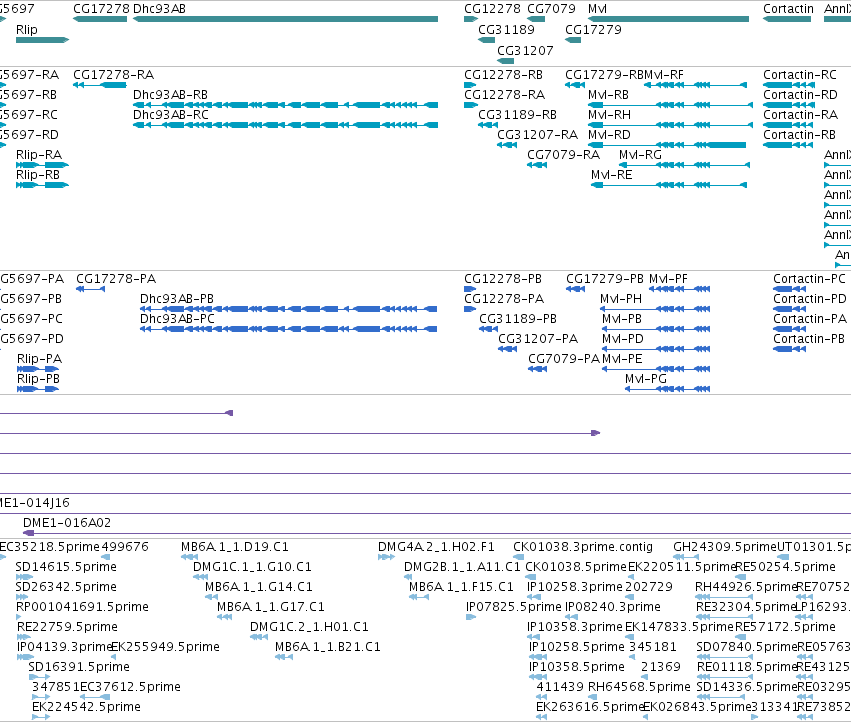Screen dimensions: 851x722
Task: Open the Rlip-RB transcript label
Action: pos(38,175)
